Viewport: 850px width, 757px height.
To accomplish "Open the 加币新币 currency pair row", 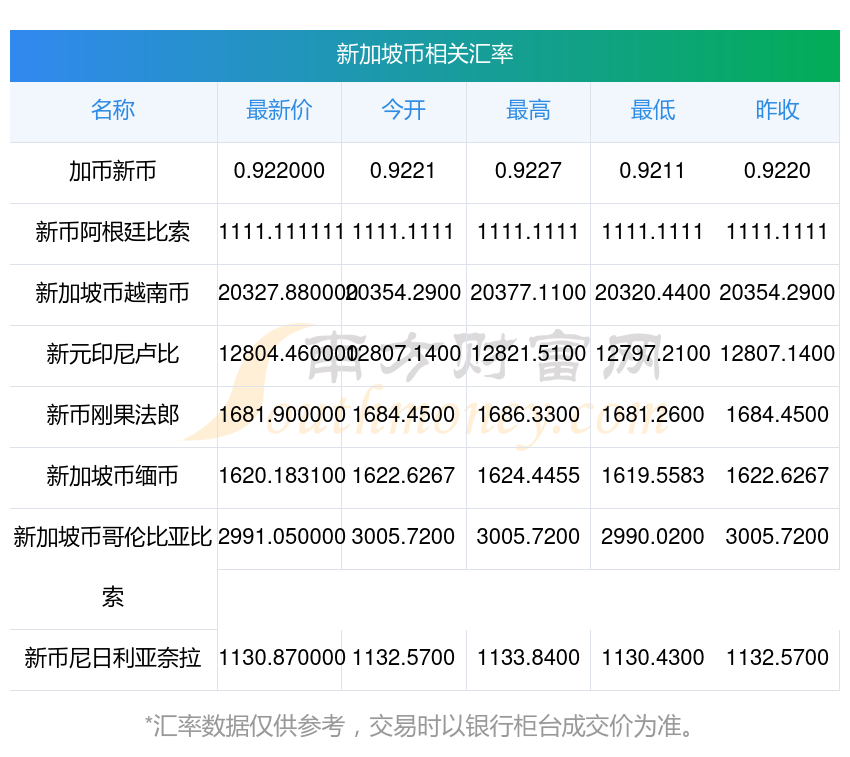I will (113, 171).
